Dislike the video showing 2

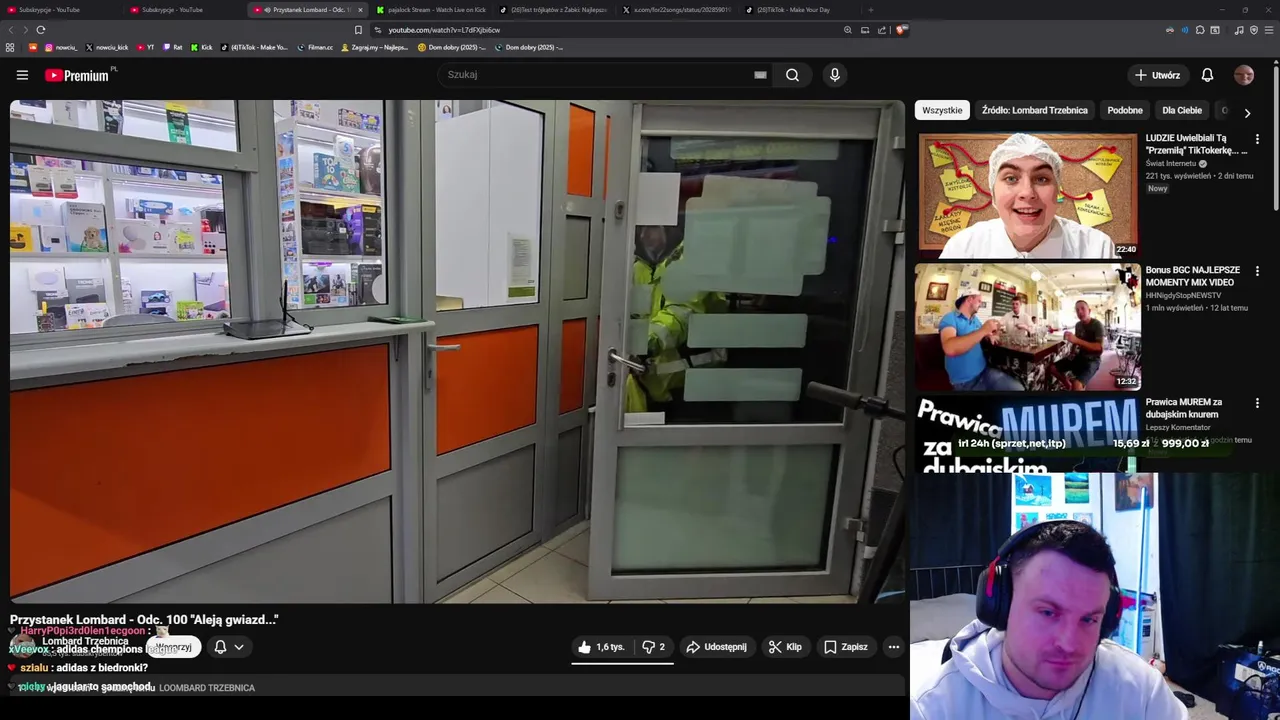[653, 647]
